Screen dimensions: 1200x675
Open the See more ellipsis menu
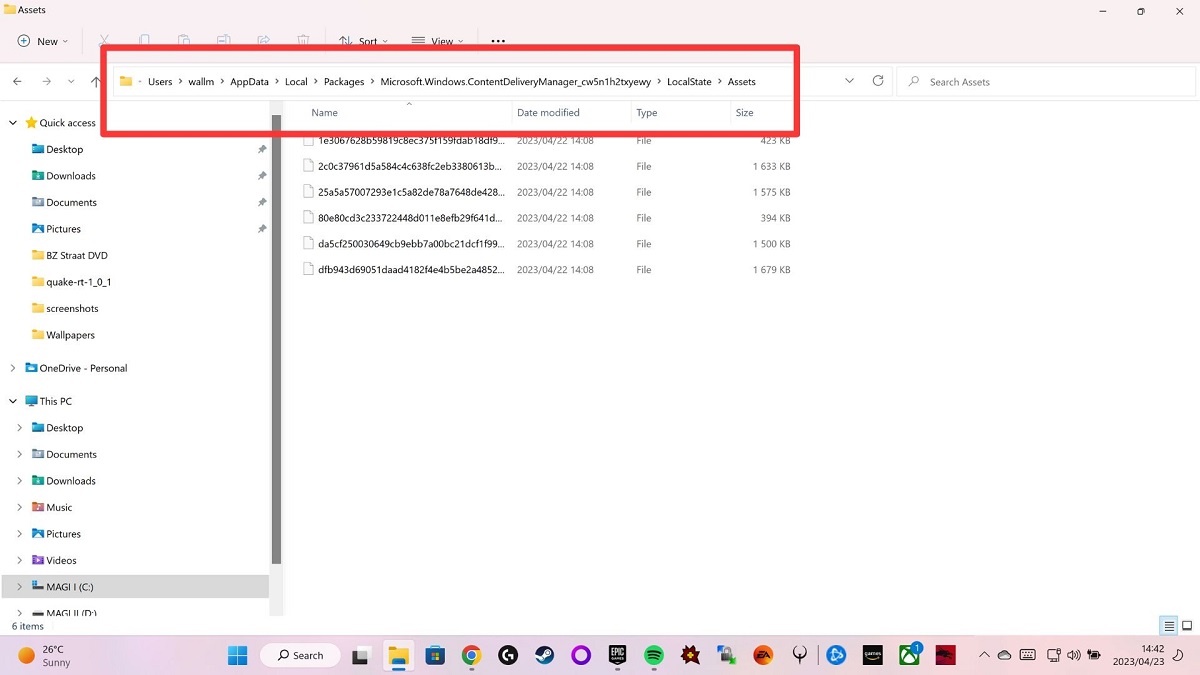(x=497, y=40)
